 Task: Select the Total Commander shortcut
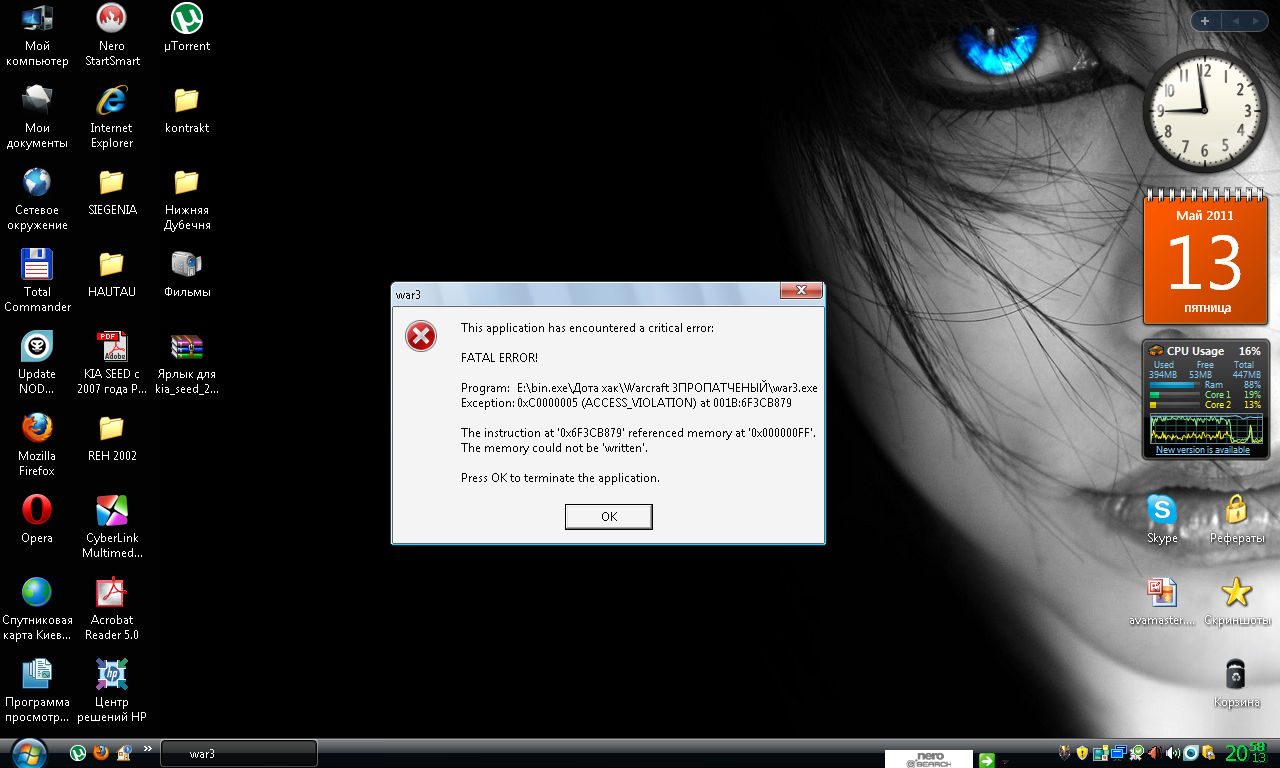coord(37,281)
